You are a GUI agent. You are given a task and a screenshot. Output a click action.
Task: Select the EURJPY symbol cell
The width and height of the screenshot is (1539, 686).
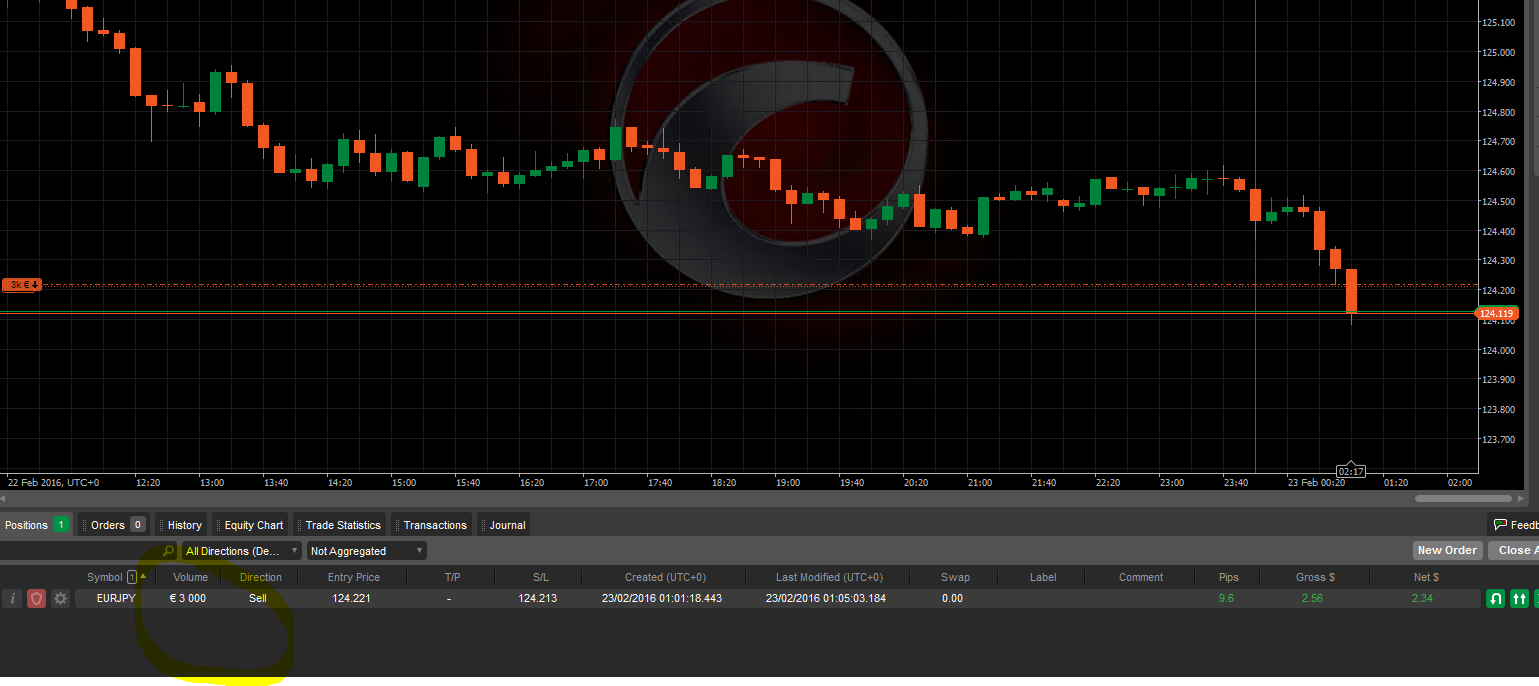point(116,598)
